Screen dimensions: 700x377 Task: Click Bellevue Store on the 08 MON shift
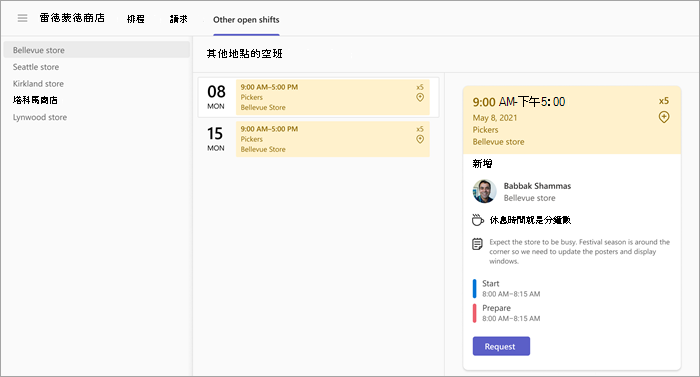pyautogui.click(x=263, y=108)
